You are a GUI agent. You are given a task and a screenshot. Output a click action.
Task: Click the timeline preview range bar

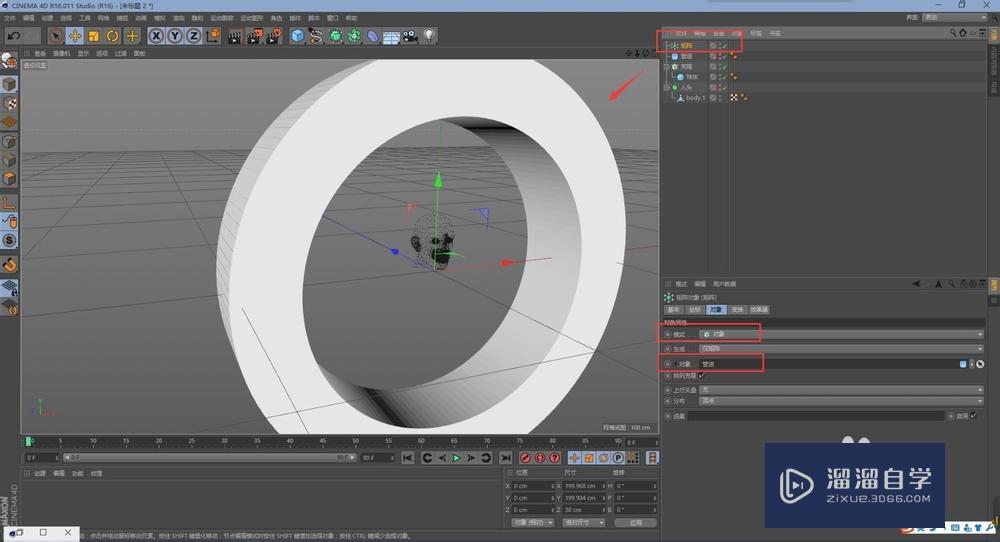coord(209,458)
